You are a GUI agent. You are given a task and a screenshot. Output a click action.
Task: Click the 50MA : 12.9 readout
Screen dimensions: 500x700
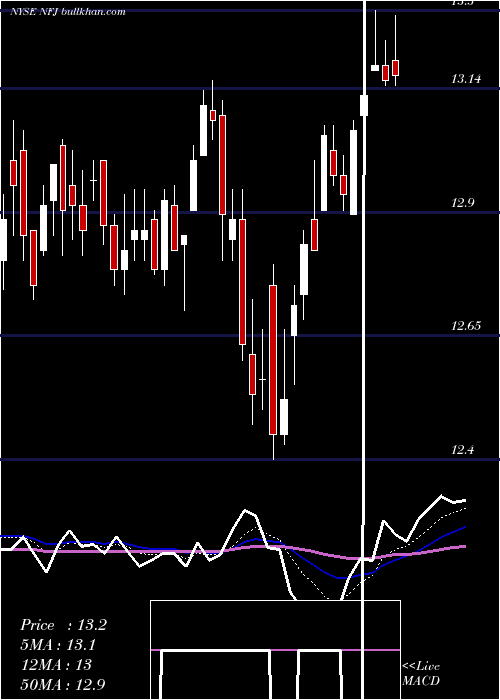pos(63,684)
